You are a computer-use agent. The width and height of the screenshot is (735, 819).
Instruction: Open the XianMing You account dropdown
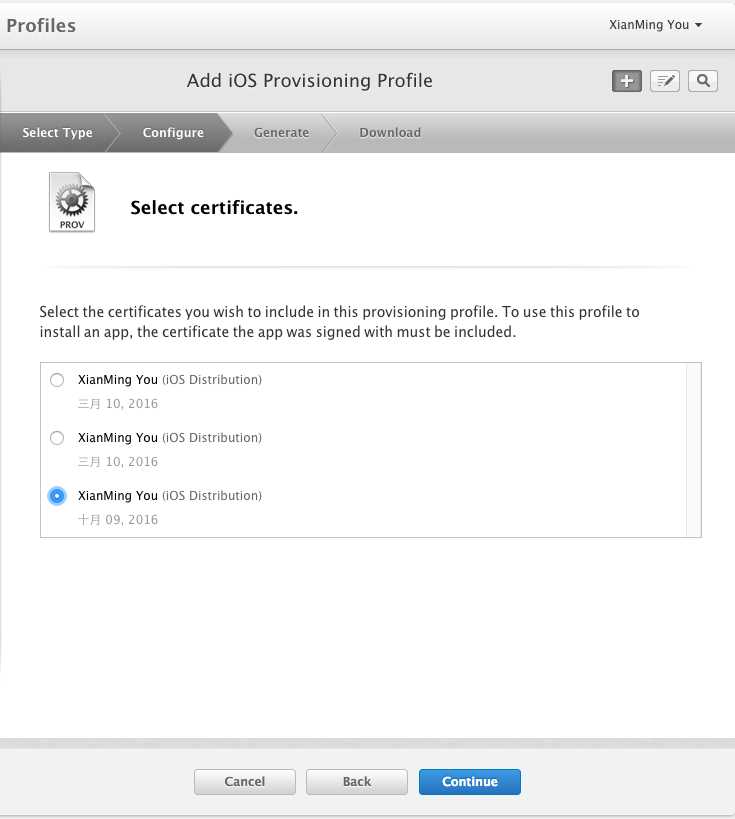(655, 25)
